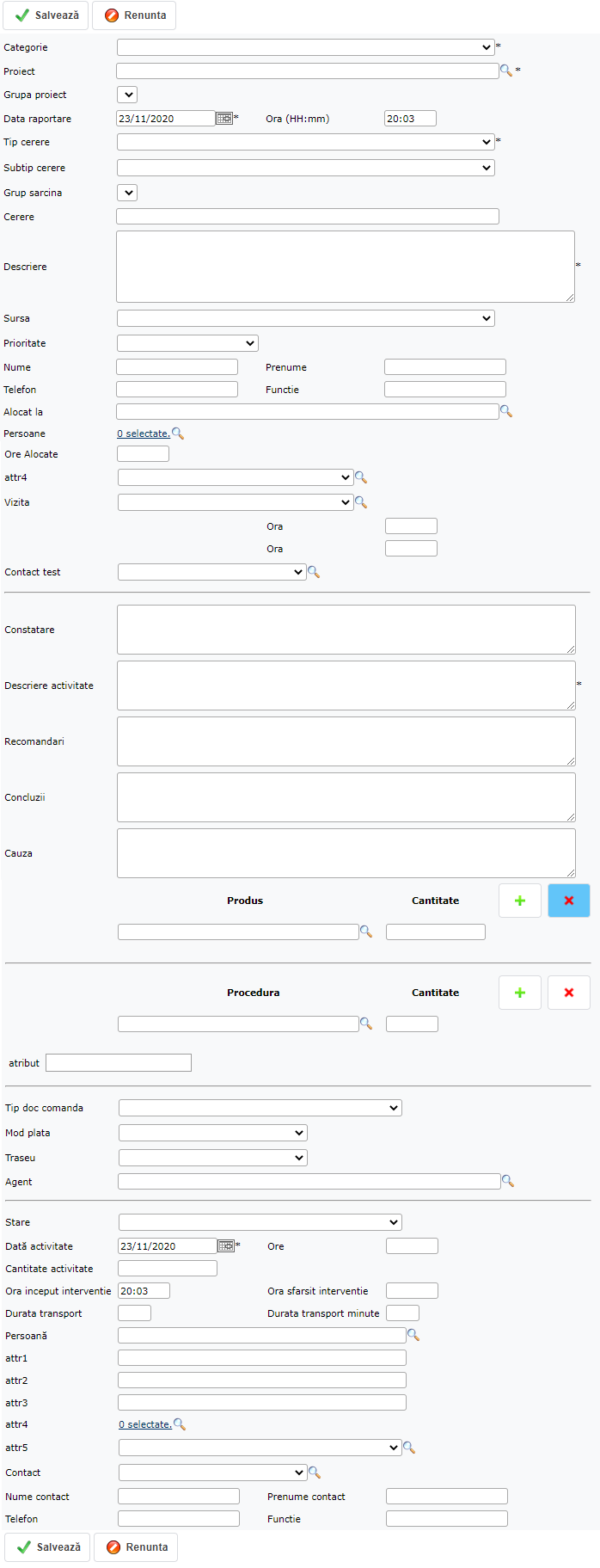Viewport: 600px width, 1568px height.
Task: Click the bottom Renunta button
Action: click(136, 1546)
